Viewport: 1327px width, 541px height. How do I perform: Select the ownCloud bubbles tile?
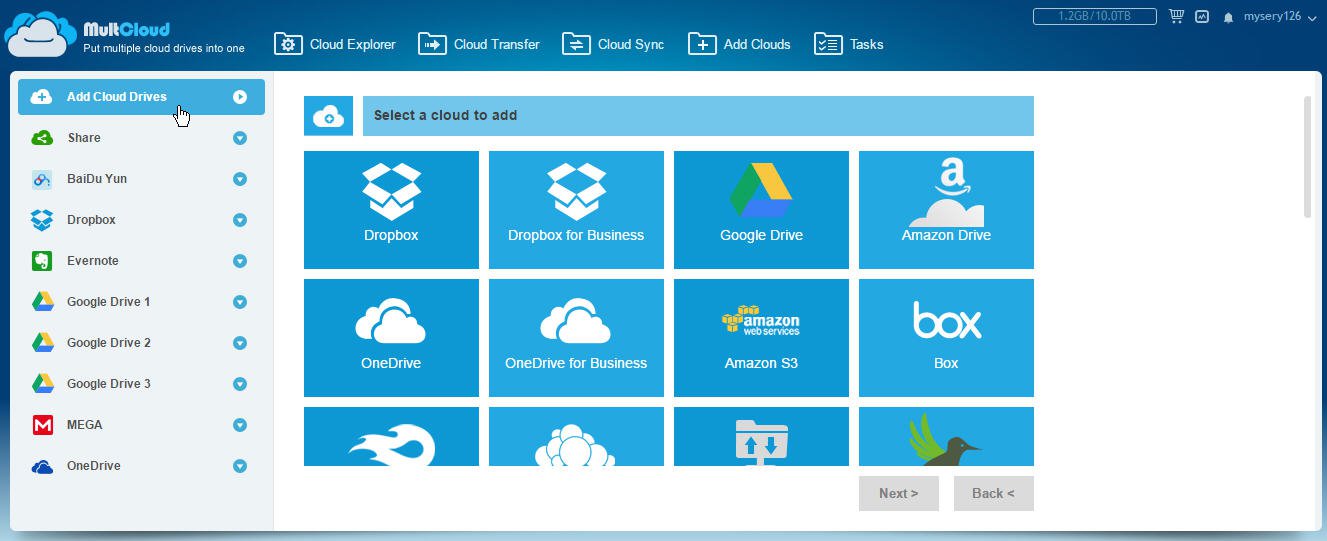click(x=576, y=436)
